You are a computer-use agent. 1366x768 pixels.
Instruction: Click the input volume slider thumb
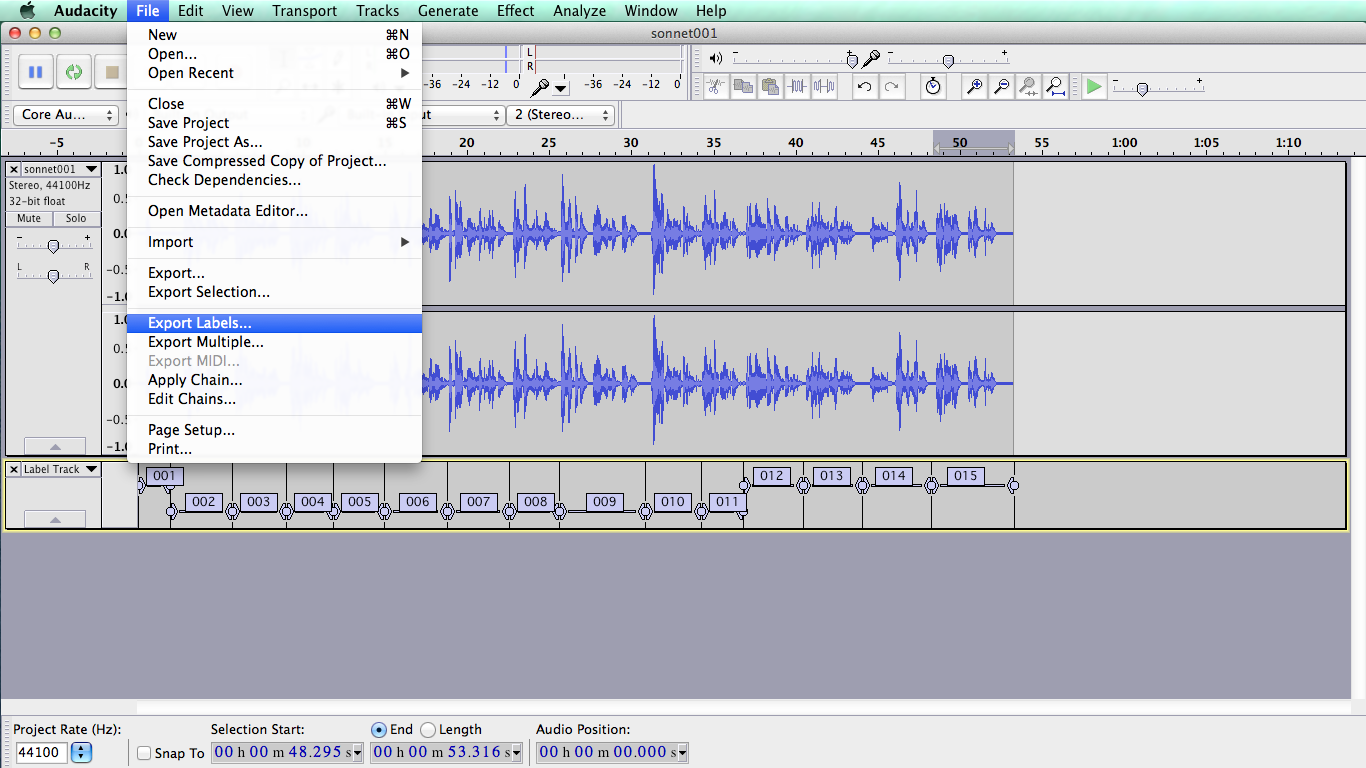pos(948,60)
